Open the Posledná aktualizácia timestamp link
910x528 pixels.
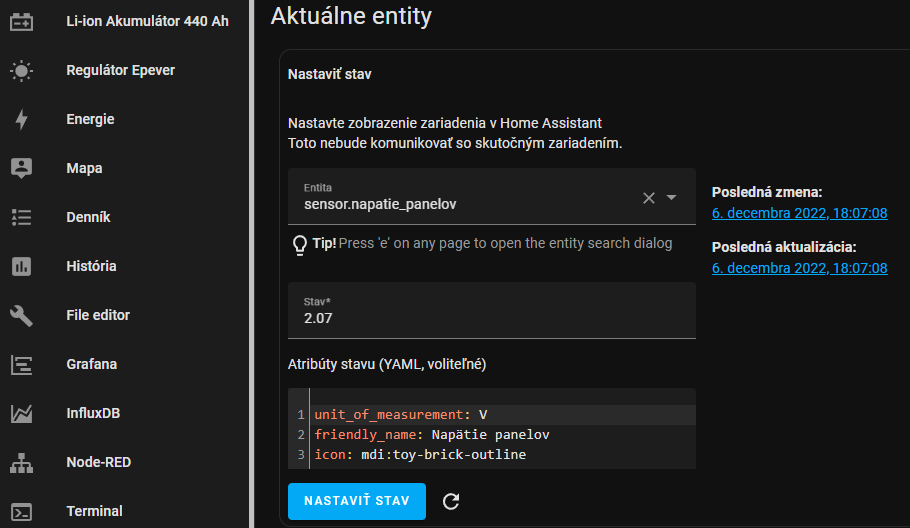click(x=799, y=268)
